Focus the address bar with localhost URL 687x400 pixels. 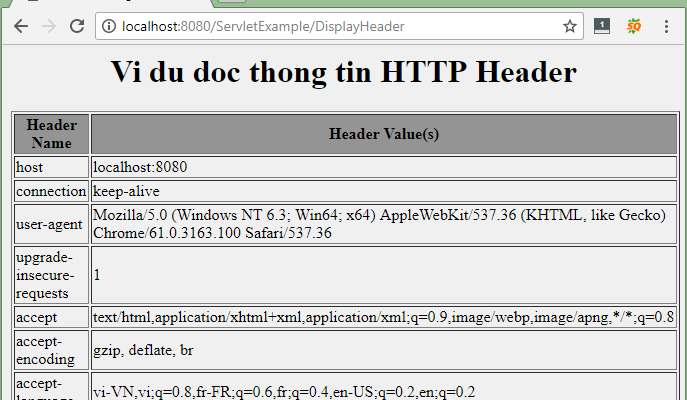[x=330, y=26]
